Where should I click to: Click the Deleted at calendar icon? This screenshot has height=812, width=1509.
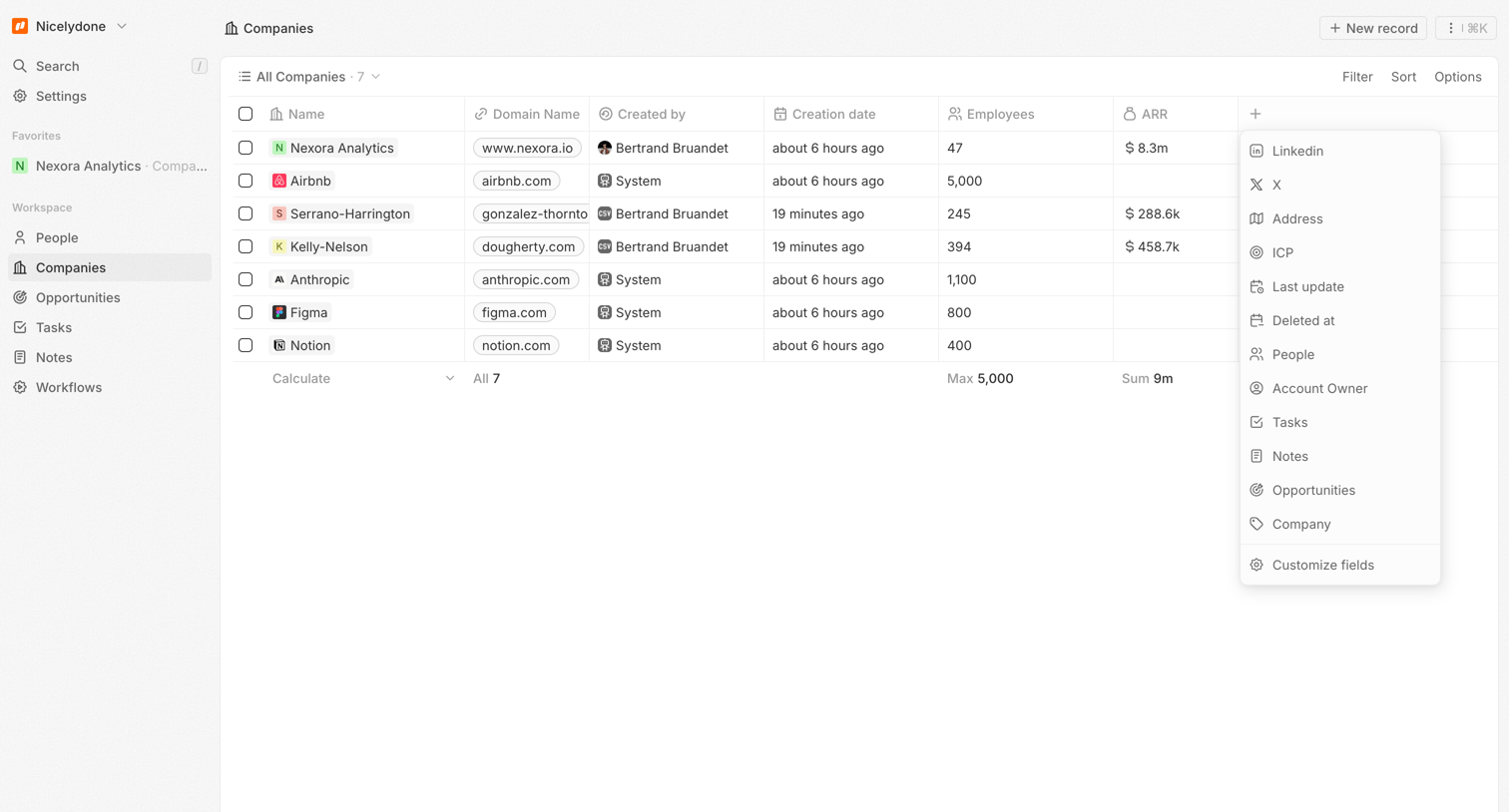[x=1257, y=320]
